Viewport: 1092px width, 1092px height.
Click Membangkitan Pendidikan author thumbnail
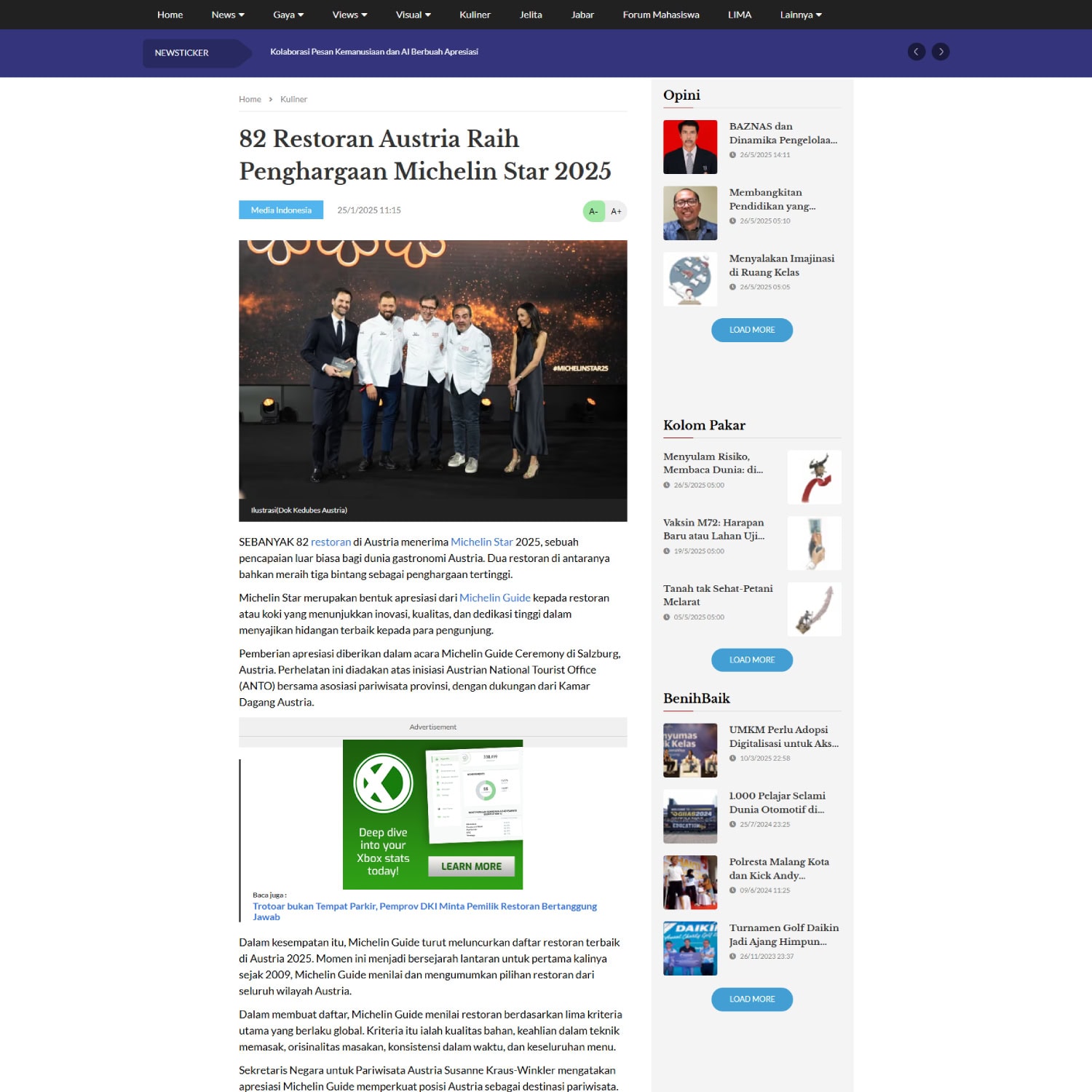pyautogui.click(x=690, y=213)
